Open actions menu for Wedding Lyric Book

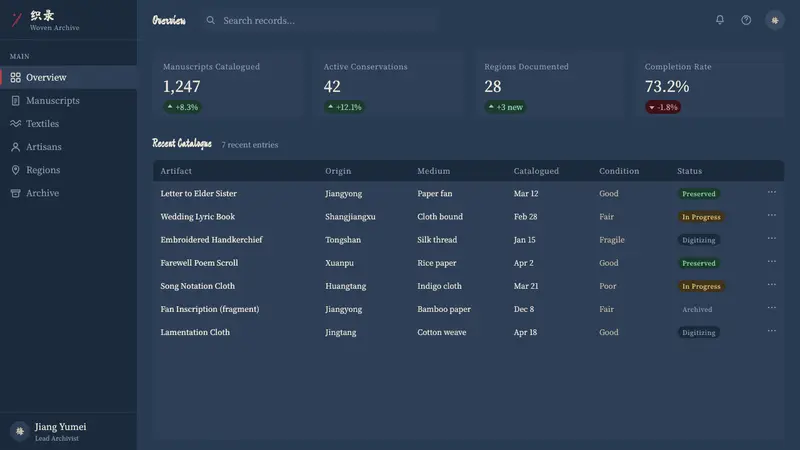coord(771,215)
